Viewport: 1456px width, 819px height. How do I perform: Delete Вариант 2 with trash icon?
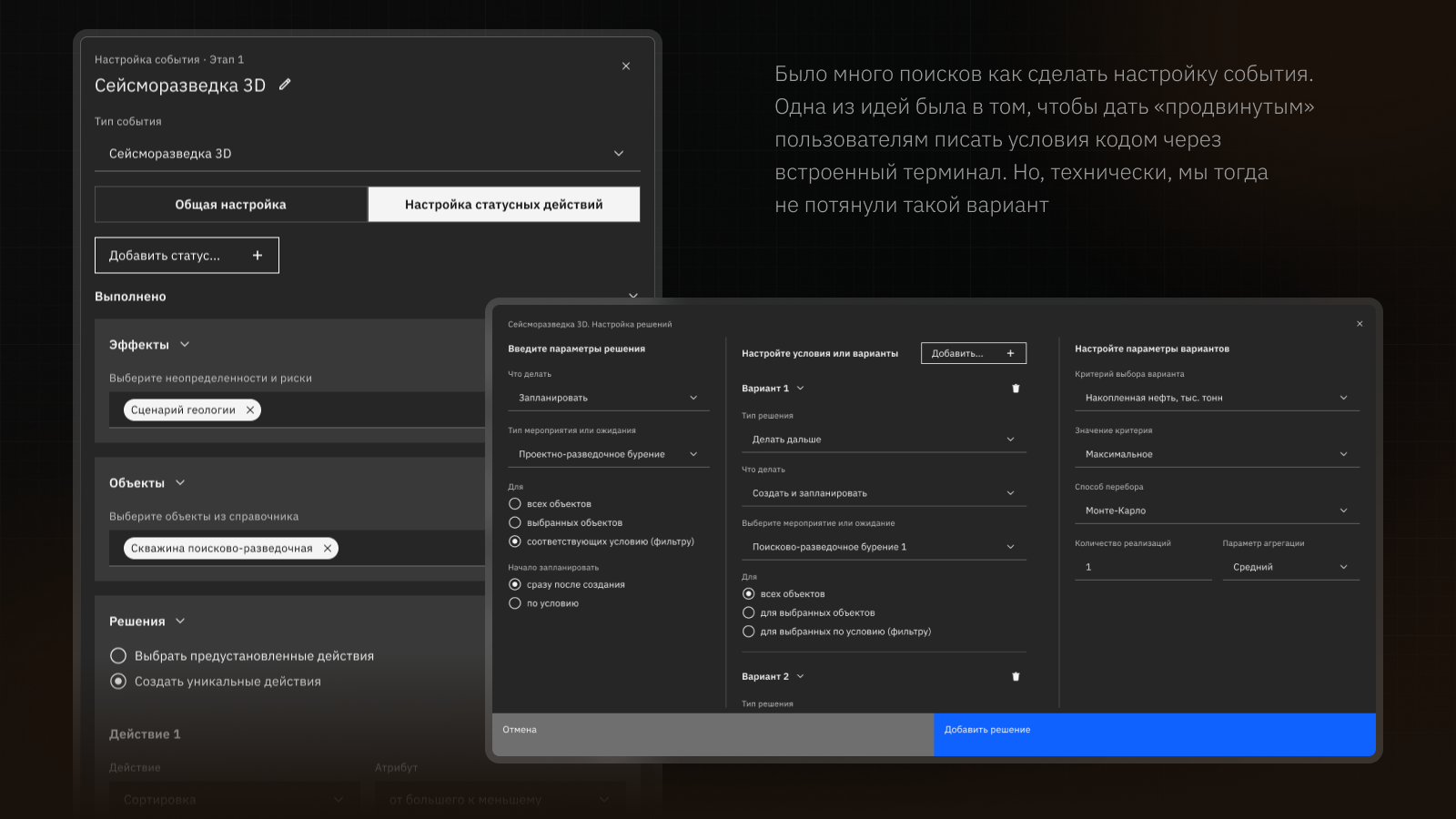(1016, 677)
